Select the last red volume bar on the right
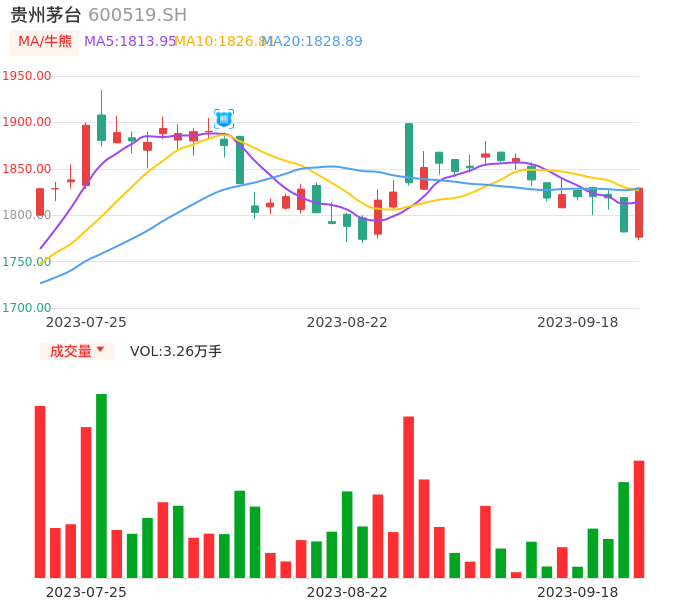Viewport: 686px width, 606px height. coord(639,519)
